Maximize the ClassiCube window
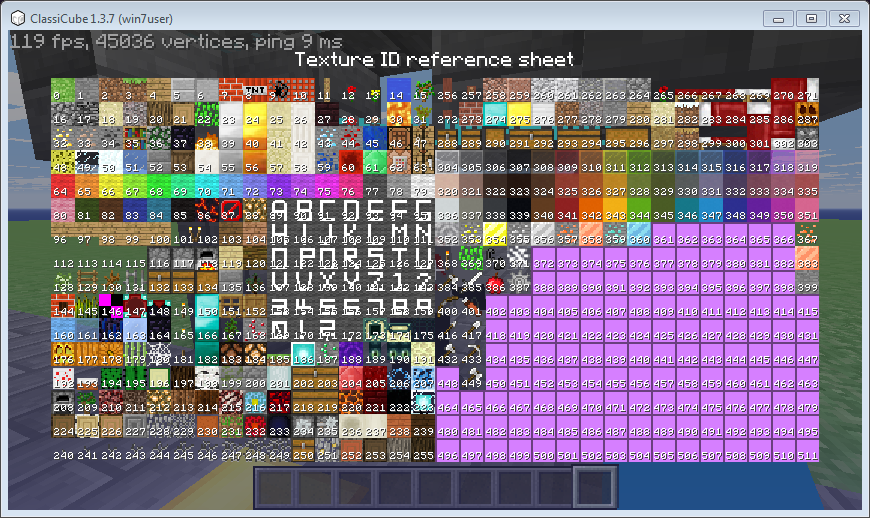Screen dimensions: 870x518 [x=811, y=18]
